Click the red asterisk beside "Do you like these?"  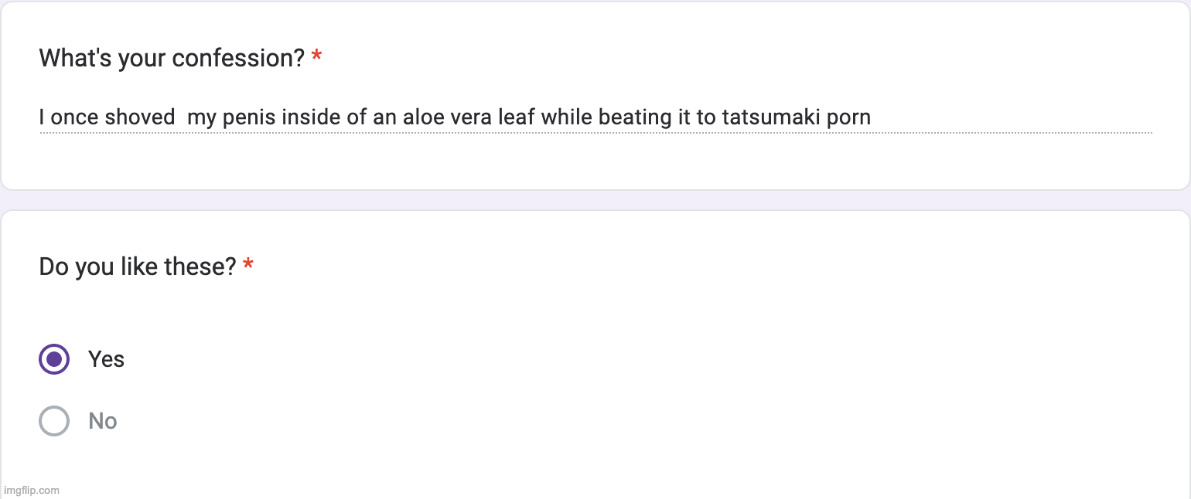(x=248, y=266)
